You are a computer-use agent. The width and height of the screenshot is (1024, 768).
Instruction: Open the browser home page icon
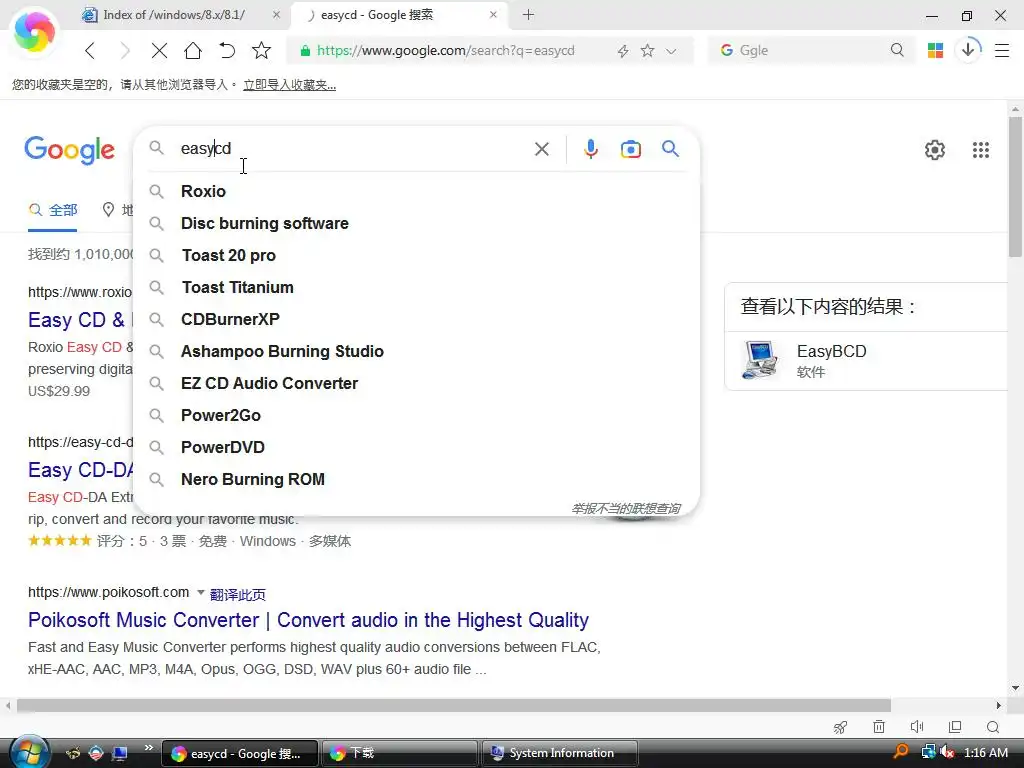(x=193, y=50)
